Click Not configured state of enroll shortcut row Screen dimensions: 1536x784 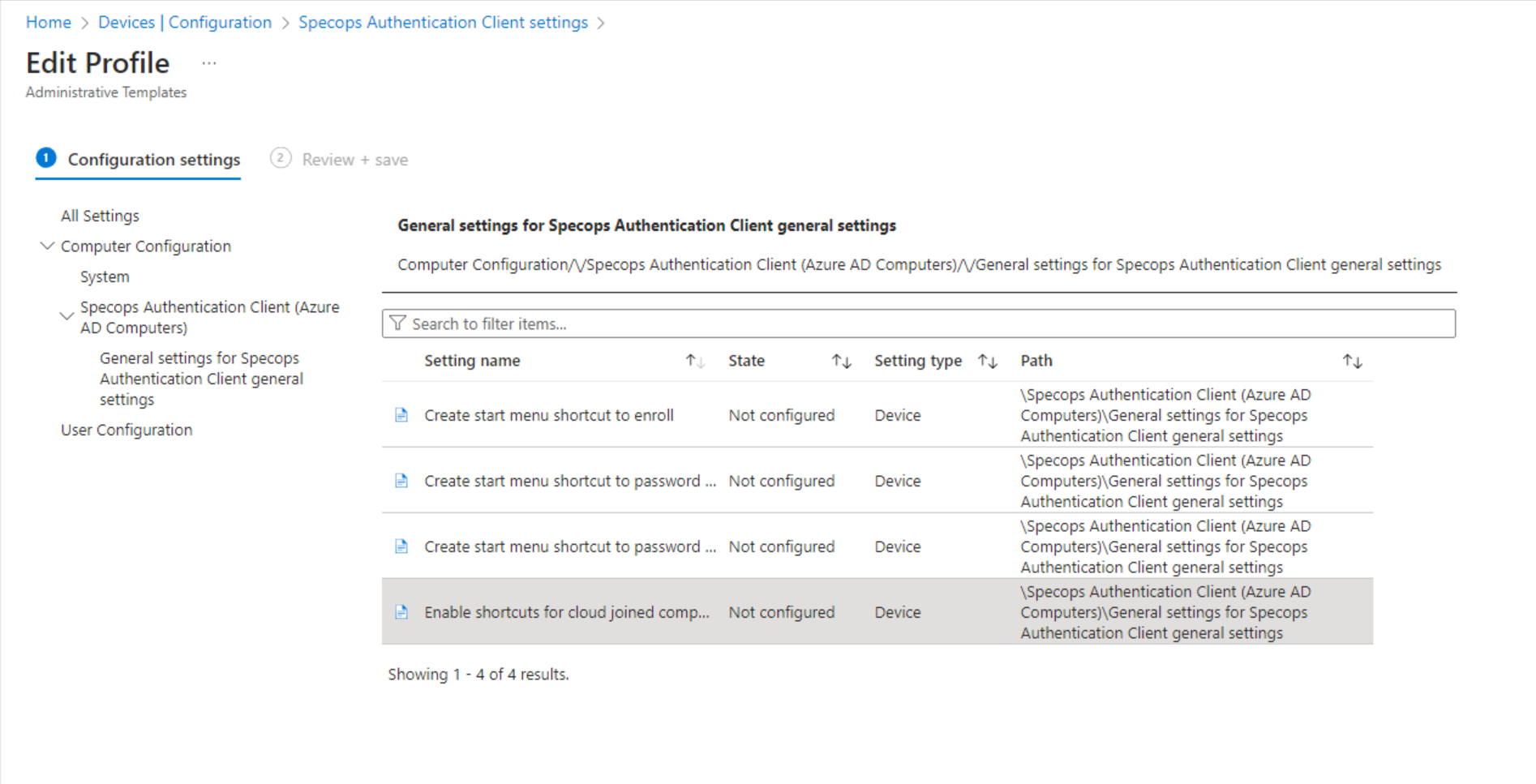781,415
